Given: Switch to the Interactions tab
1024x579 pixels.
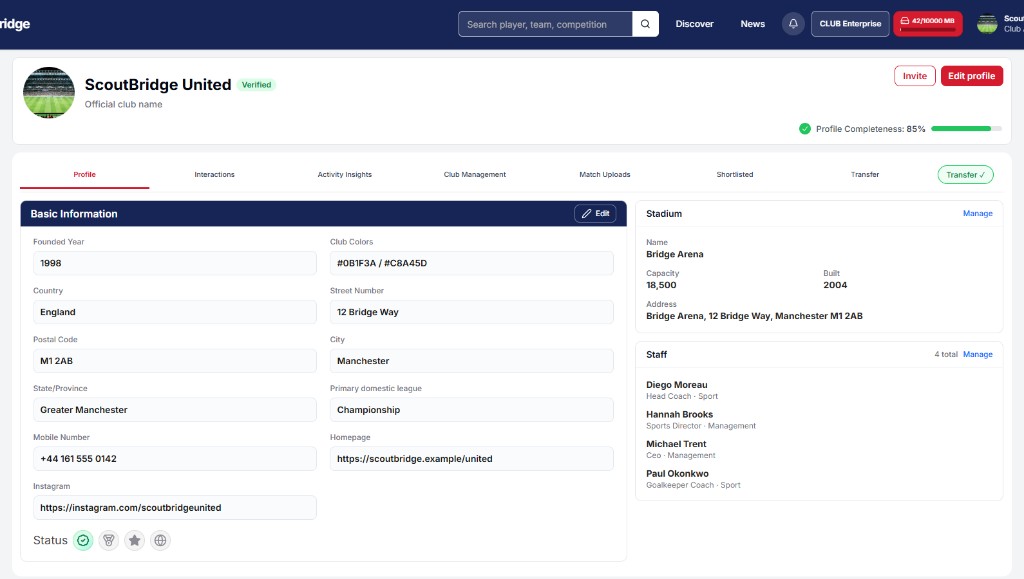Looking at the screenshot, I should click(214, 174).
